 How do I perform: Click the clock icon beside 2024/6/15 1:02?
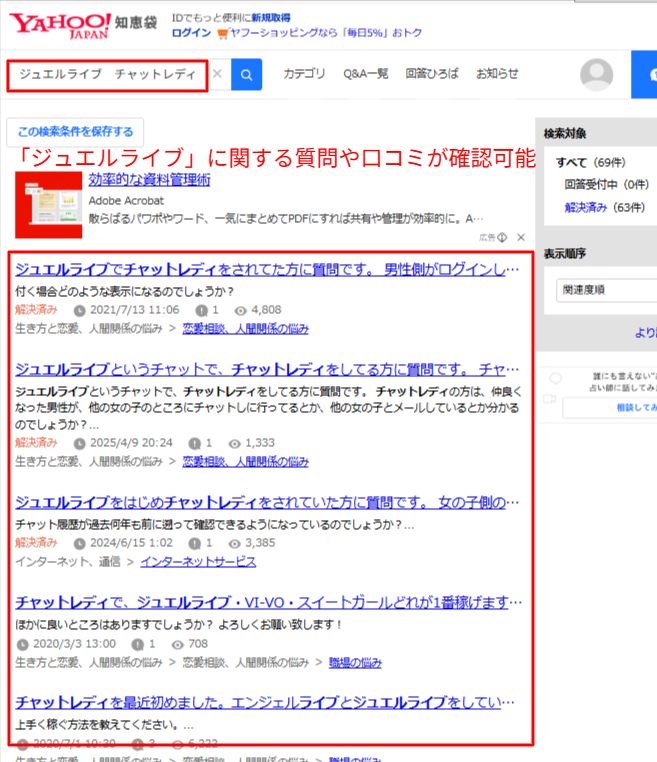(x=79, y=543)
